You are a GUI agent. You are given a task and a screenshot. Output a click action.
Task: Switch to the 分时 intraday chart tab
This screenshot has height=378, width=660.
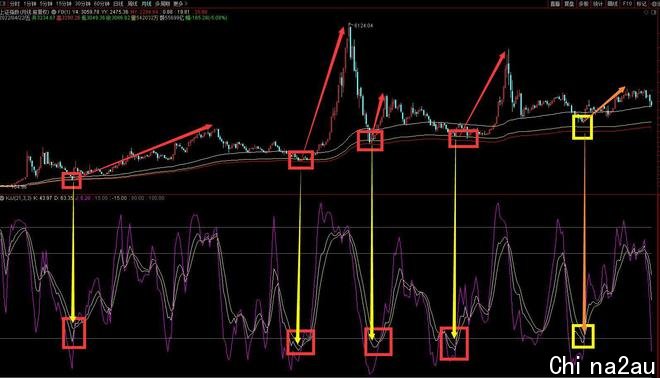pos(14,3)
